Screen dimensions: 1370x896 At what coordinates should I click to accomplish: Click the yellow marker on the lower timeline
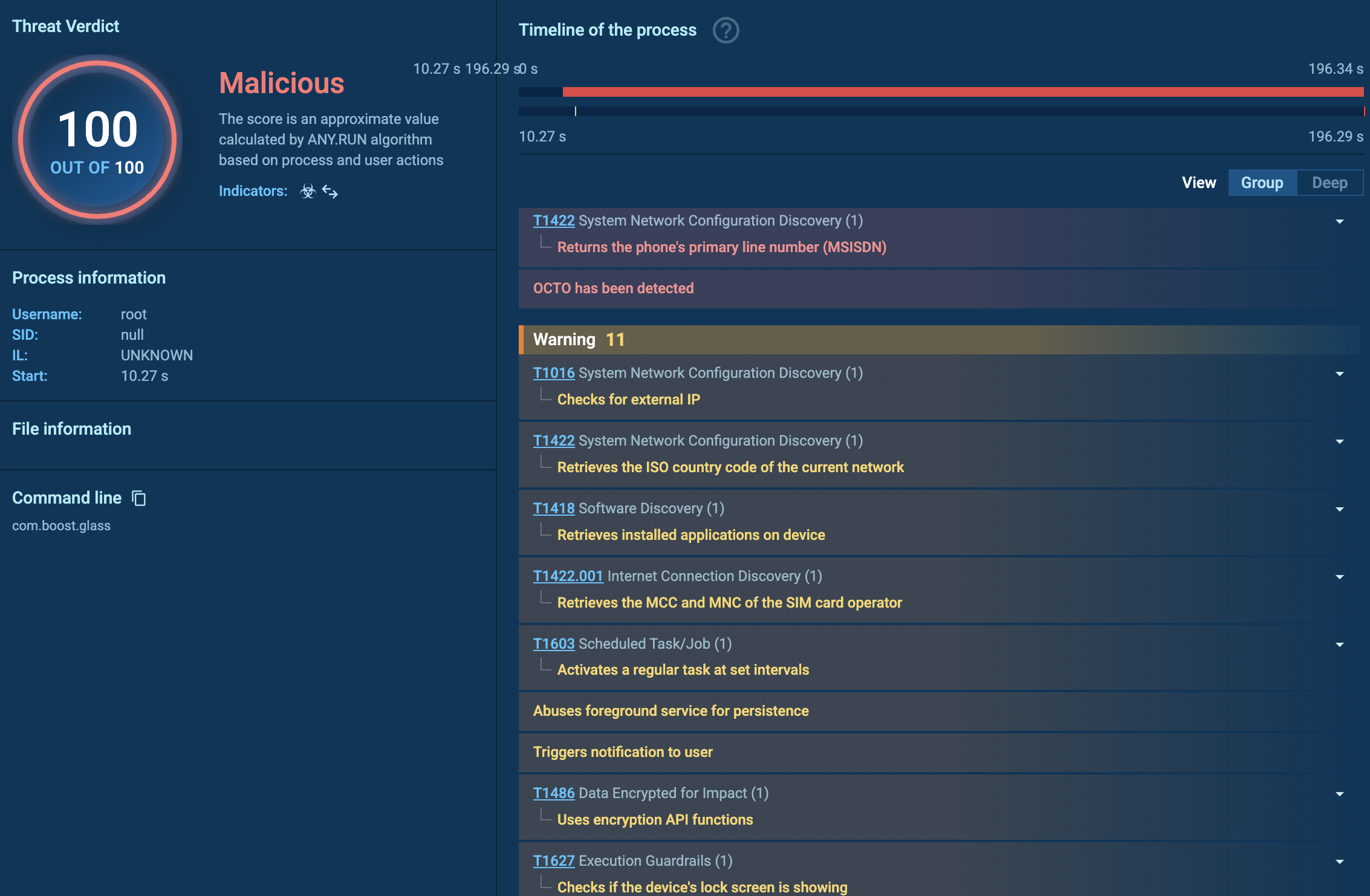(x=576, y=111)
